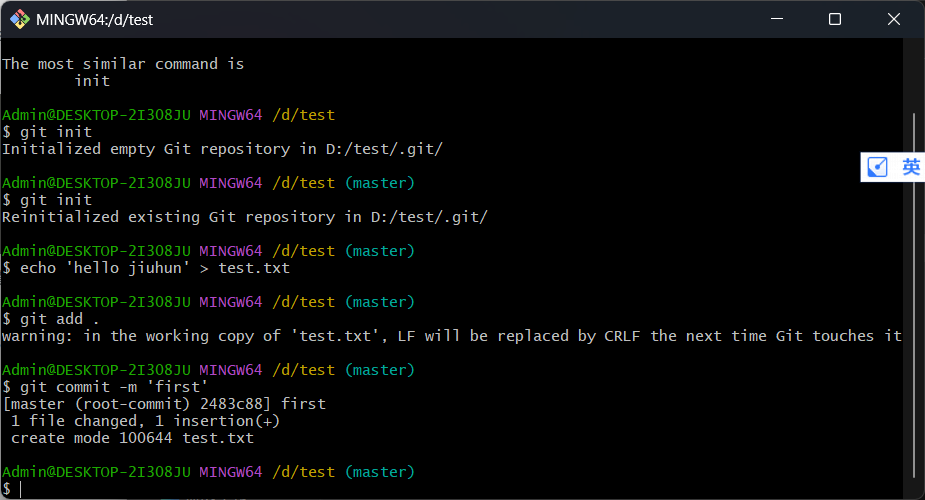Image resolution: width=925 pixels, height=500 pixels.
Task: Toggle the 英 input language indicator
Action: pyautogui.click(x=911, y=167)
